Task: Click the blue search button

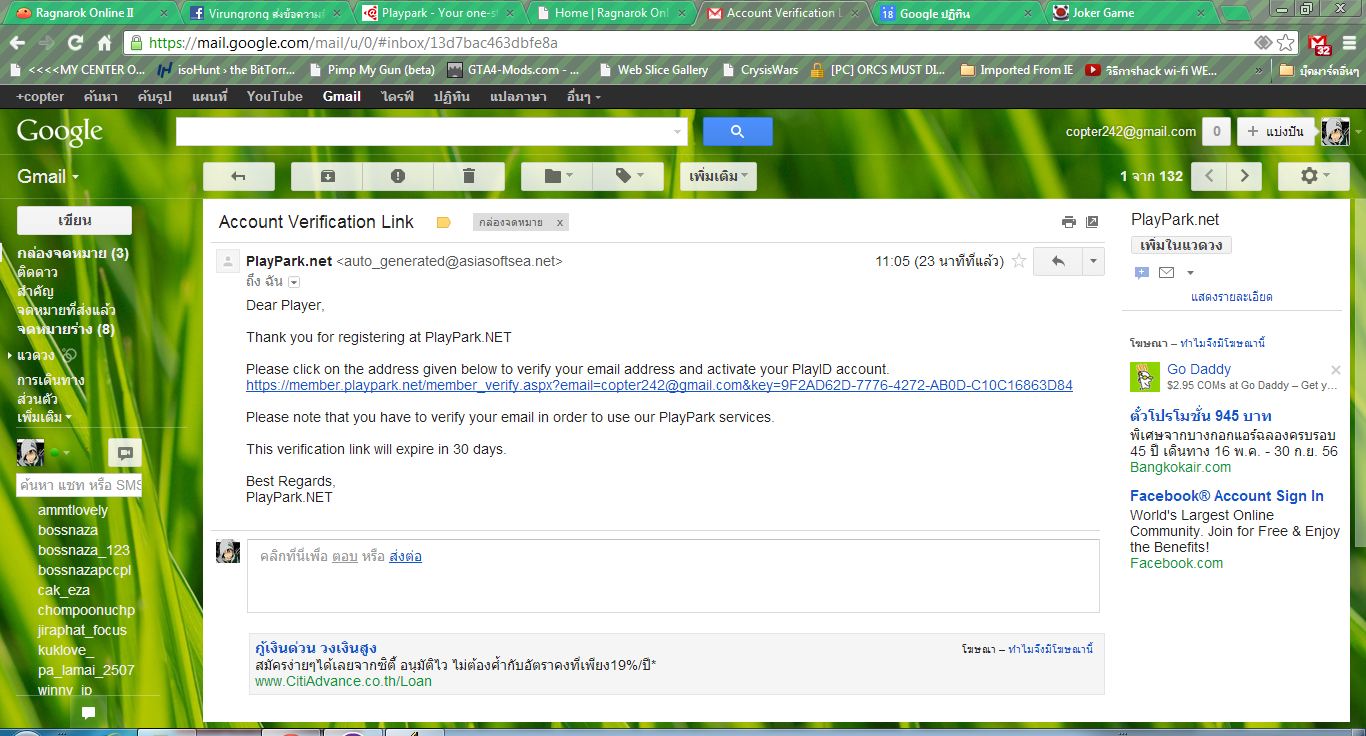Action: pos(738,131)
